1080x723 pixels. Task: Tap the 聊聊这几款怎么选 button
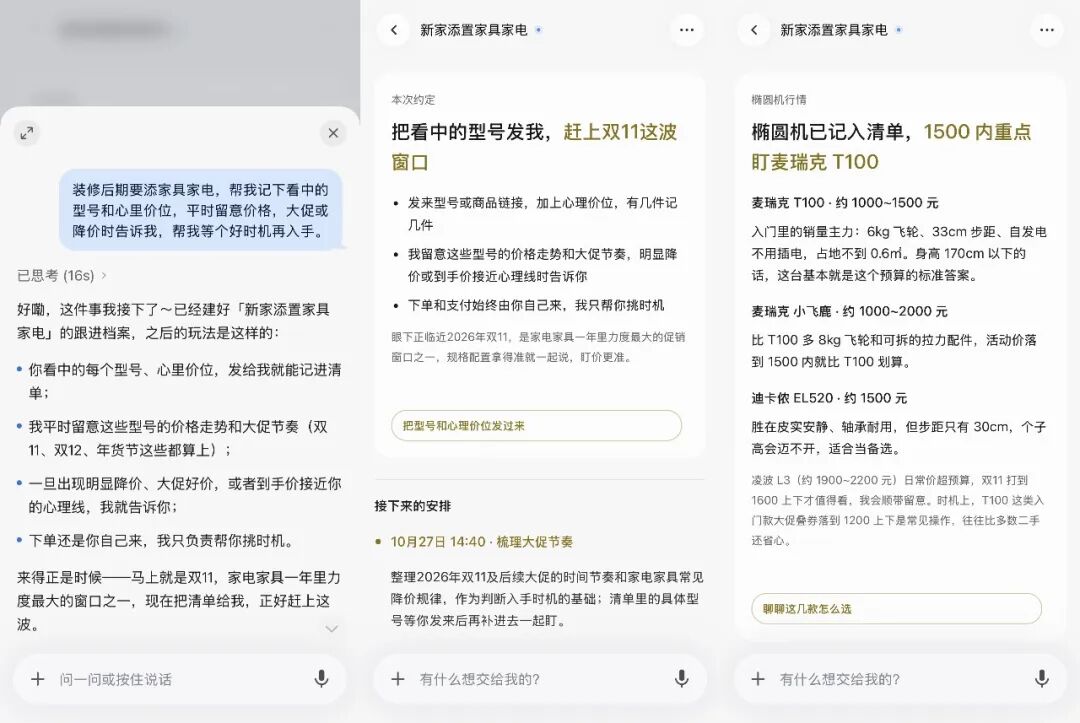point(897,609)
